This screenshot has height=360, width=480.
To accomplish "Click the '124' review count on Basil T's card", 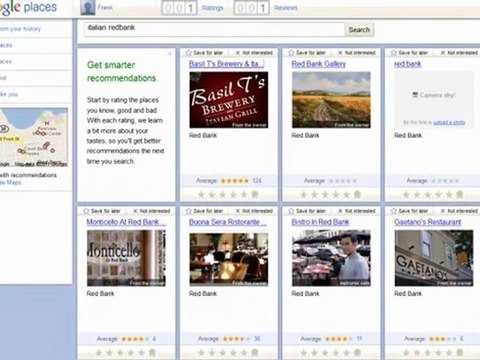I will coord(257,181).
